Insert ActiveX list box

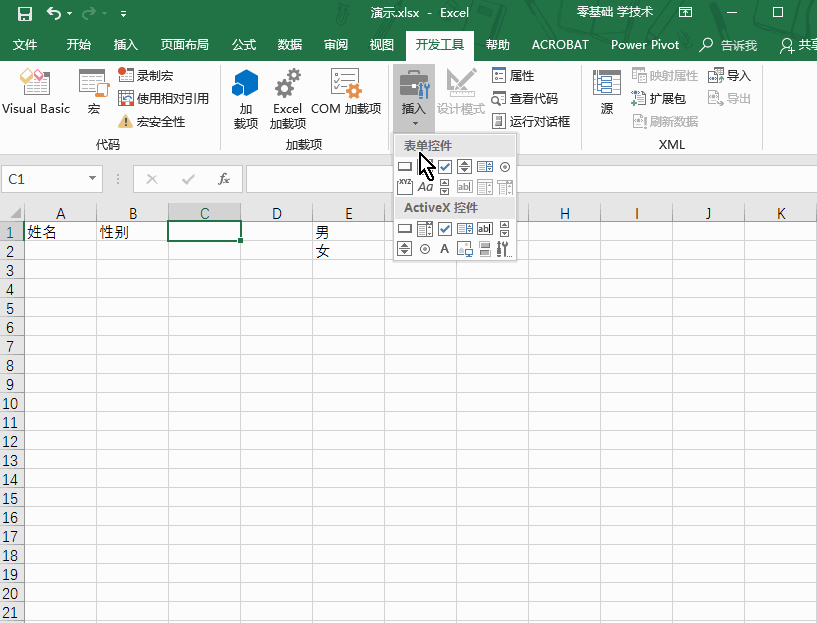(x=465, y=229)
